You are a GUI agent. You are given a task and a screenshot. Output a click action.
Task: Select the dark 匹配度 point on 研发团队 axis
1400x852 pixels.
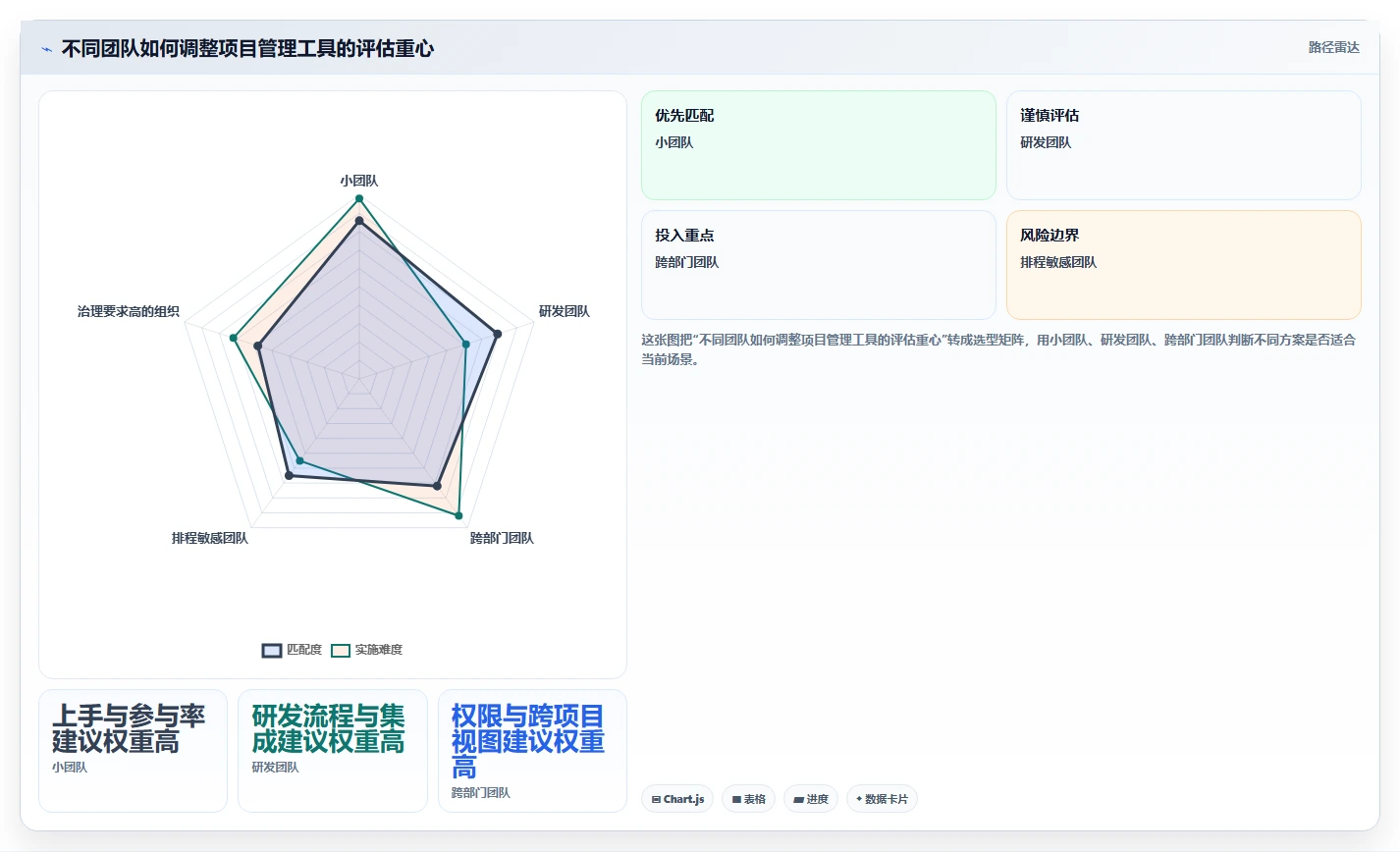click(x=497, y=334)
